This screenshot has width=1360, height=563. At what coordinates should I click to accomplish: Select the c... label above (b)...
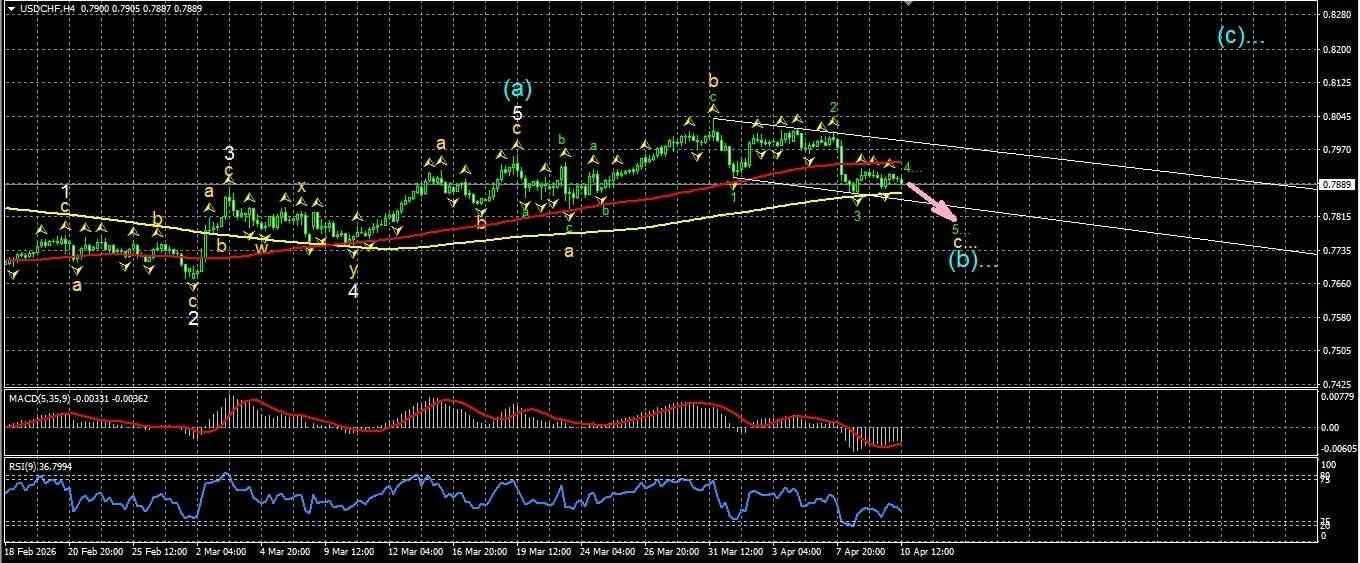[x=964, y=243]
